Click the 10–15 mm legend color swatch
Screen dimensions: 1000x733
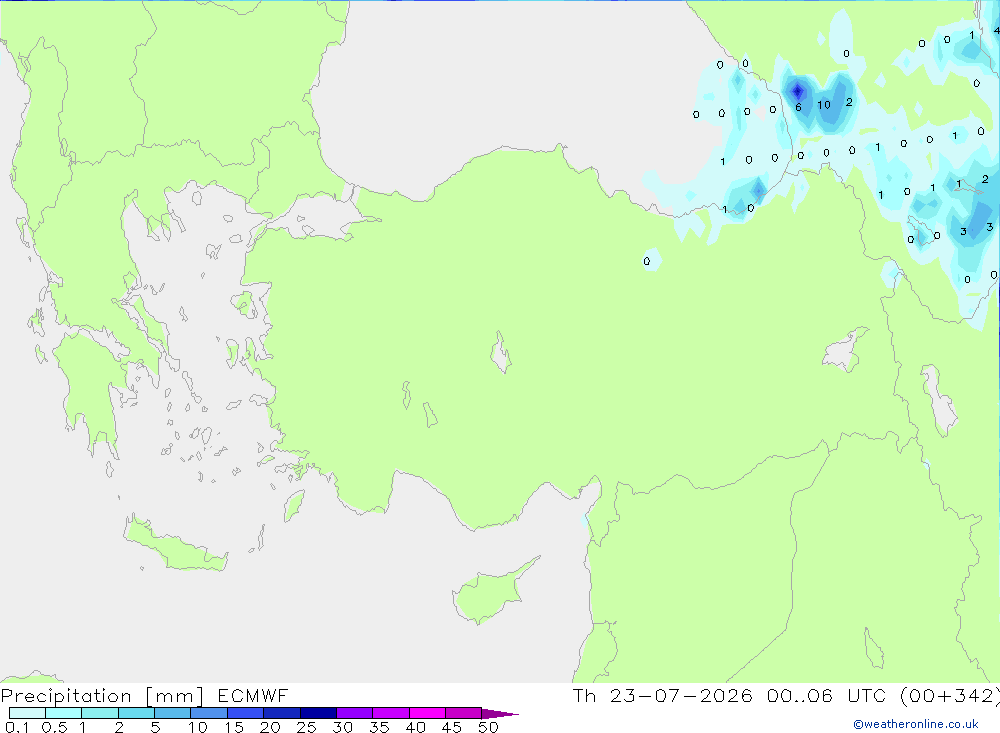pos(209,713)
